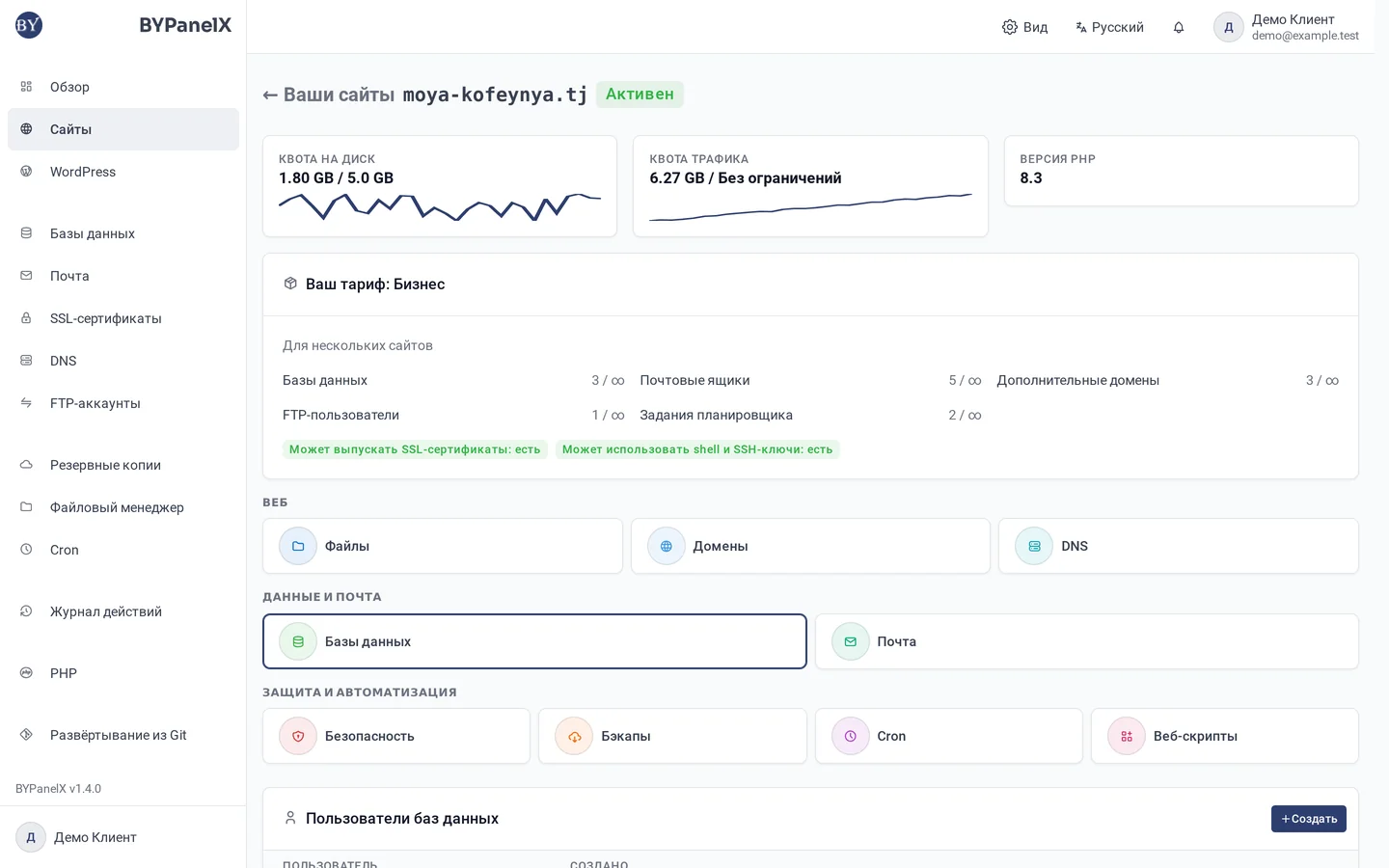Click the Файлы folder icon
1389x868 pixels.
[298, 546]
